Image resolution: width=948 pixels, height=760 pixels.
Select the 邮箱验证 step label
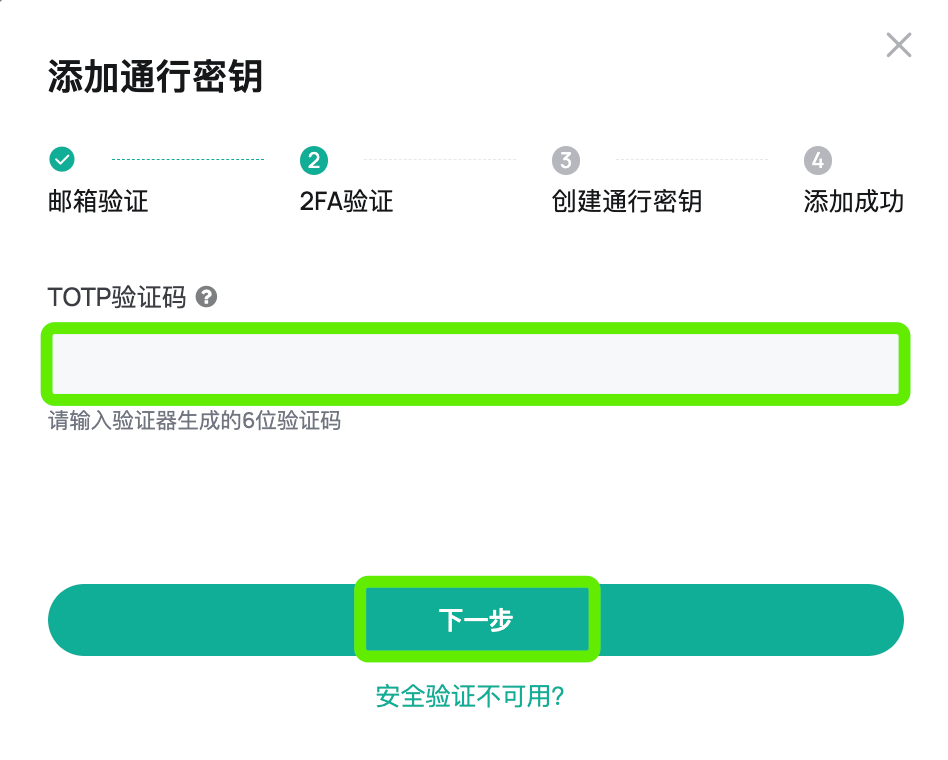(x=98, y=201)
